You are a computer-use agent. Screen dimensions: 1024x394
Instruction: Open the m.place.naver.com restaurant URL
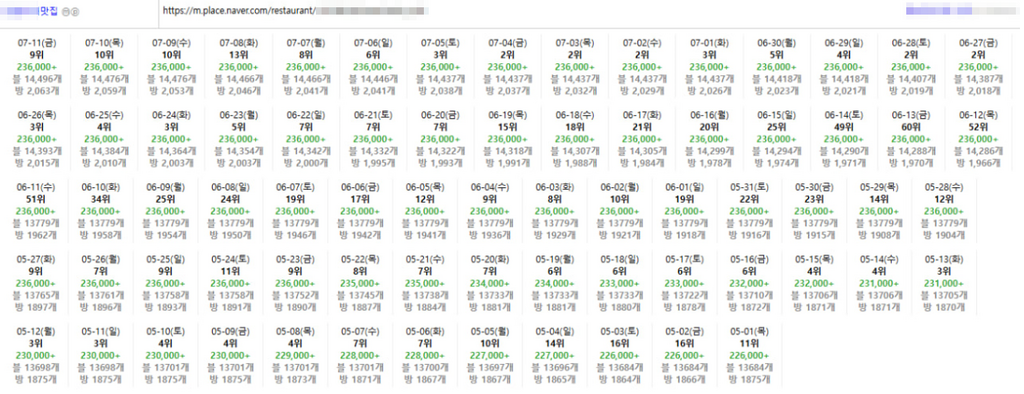(295, 11)
